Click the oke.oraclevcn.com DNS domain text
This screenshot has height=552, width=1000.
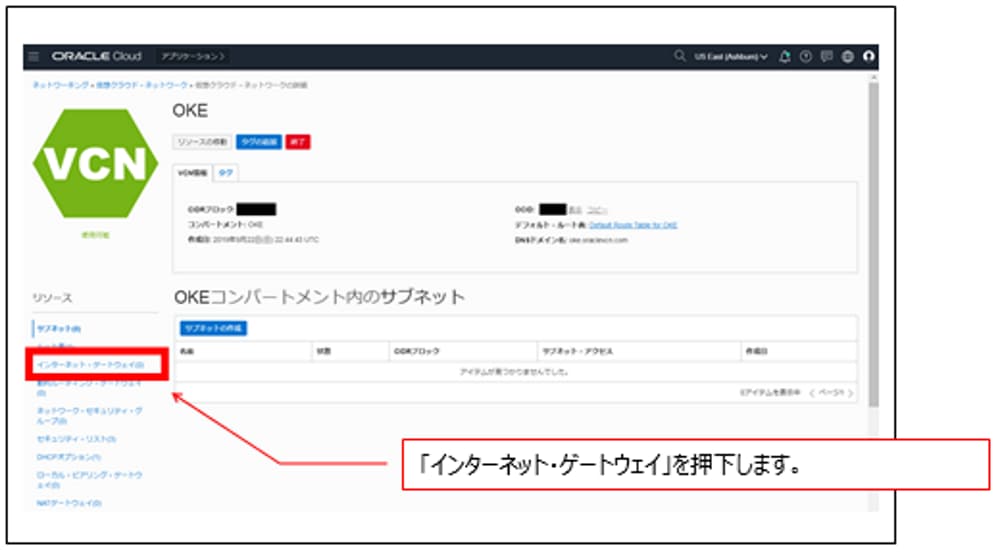pyautogui.click(x=598, y=240)
